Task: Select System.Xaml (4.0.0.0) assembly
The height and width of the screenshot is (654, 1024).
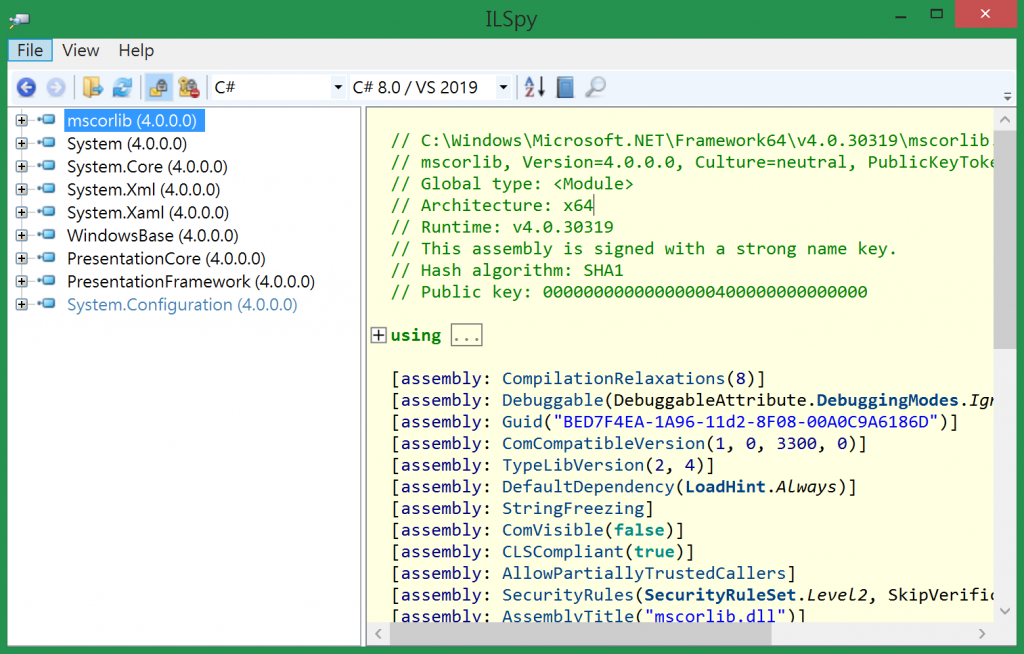Action: coord(148,212)
